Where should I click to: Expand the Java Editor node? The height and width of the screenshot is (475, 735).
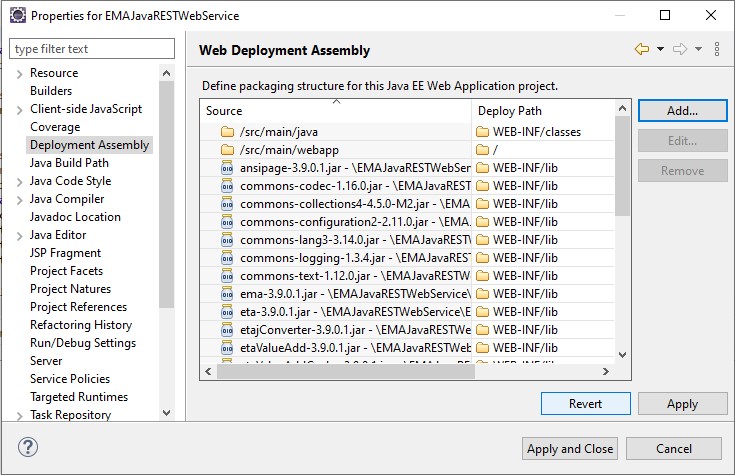(x=19, y=235)
